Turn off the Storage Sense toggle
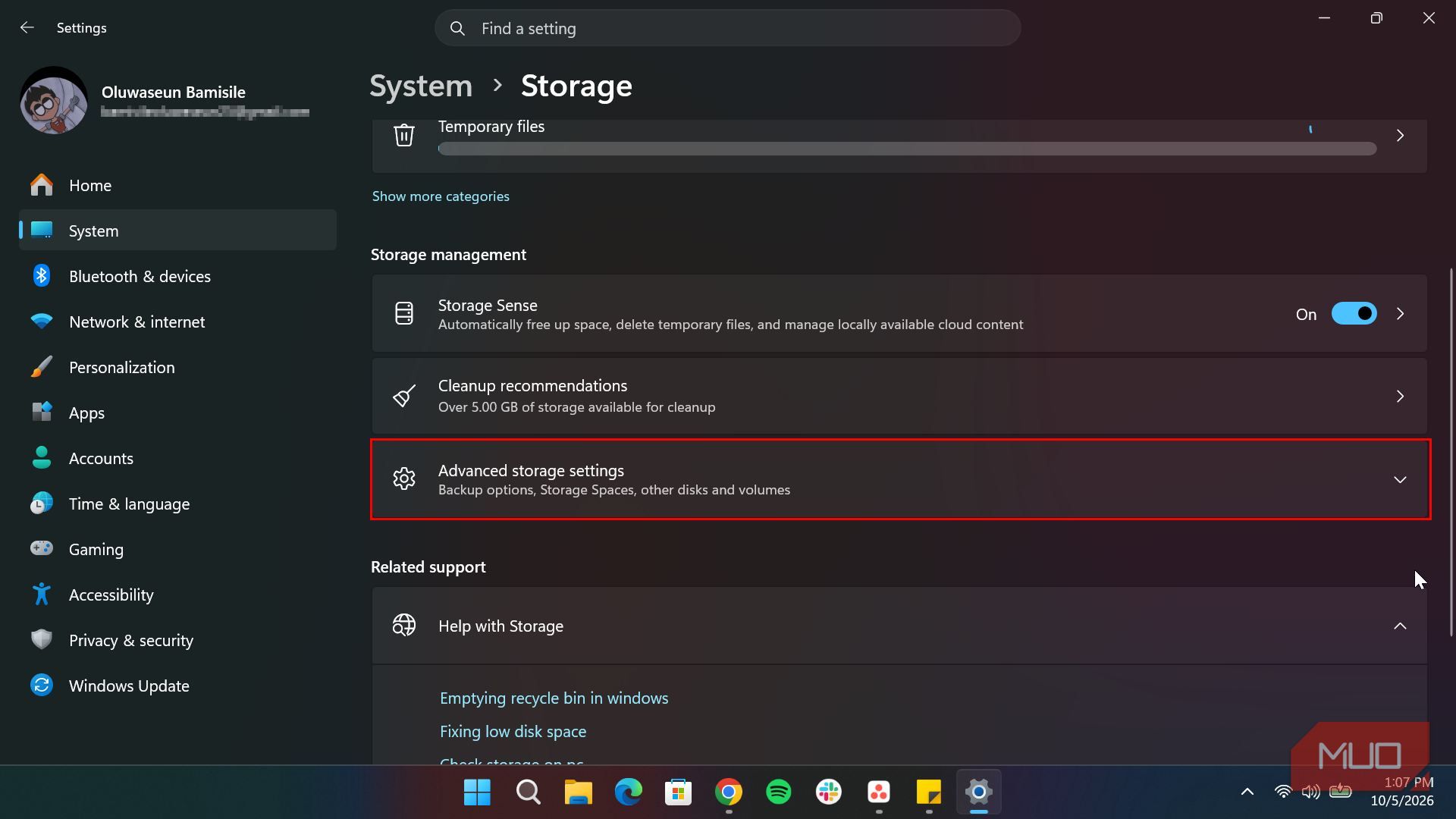The height and width of the screenshot is (819, 1456). pyautogui.click(x=1354, y=314)
